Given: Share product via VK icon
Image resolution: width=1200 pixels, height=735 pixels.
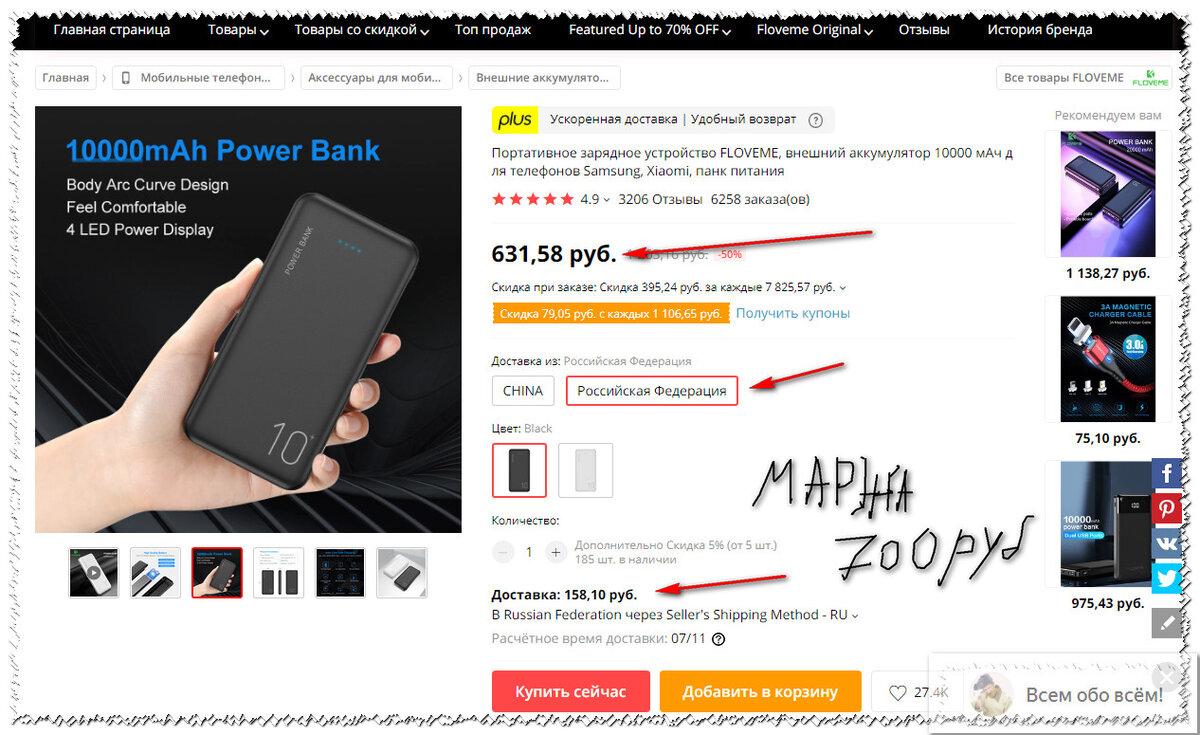Looking at the screenshot, I should [x=1166, y=543].
